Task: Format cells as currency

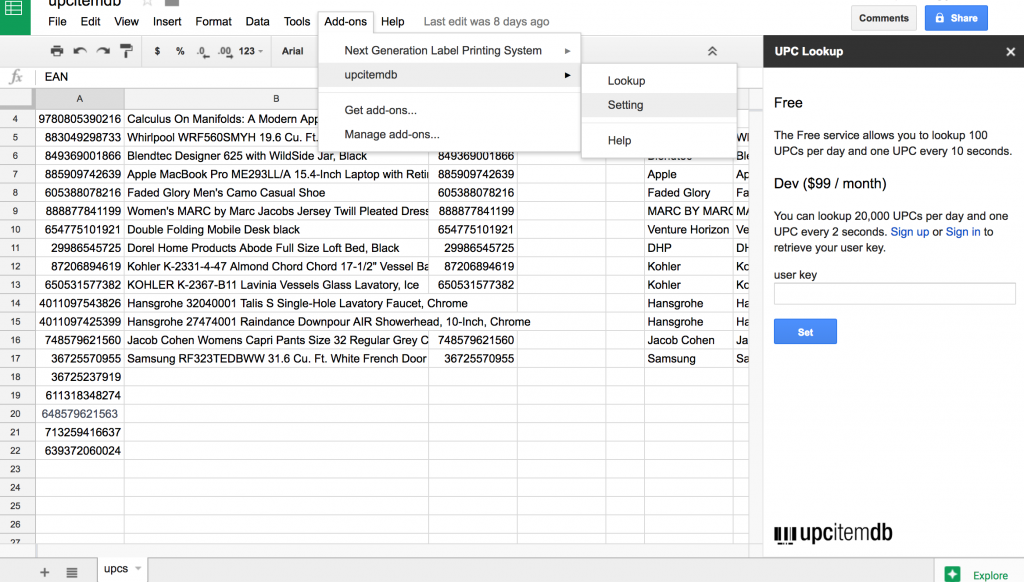Action: [x=157, y=51]
